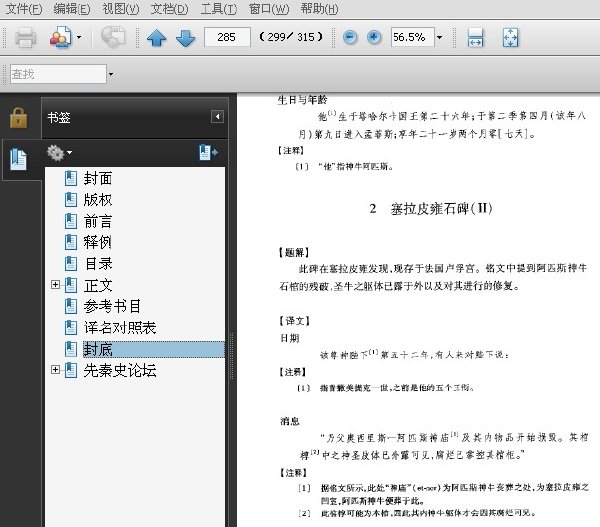
Task: Click the 【译文】 section label
Action: (x=294, y=321)
